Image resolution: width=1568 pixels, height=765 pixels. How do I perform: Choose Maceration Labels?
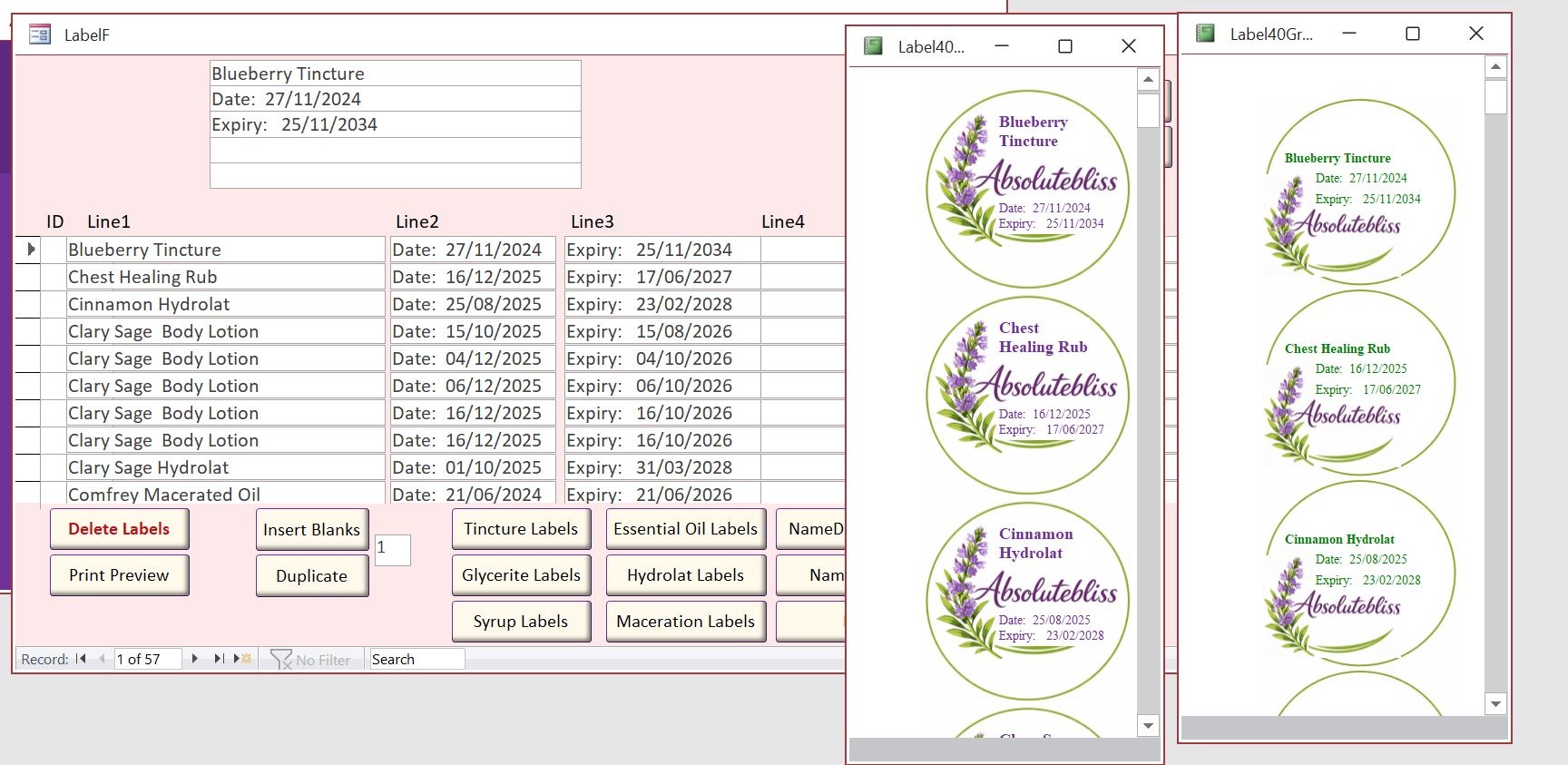685,622
